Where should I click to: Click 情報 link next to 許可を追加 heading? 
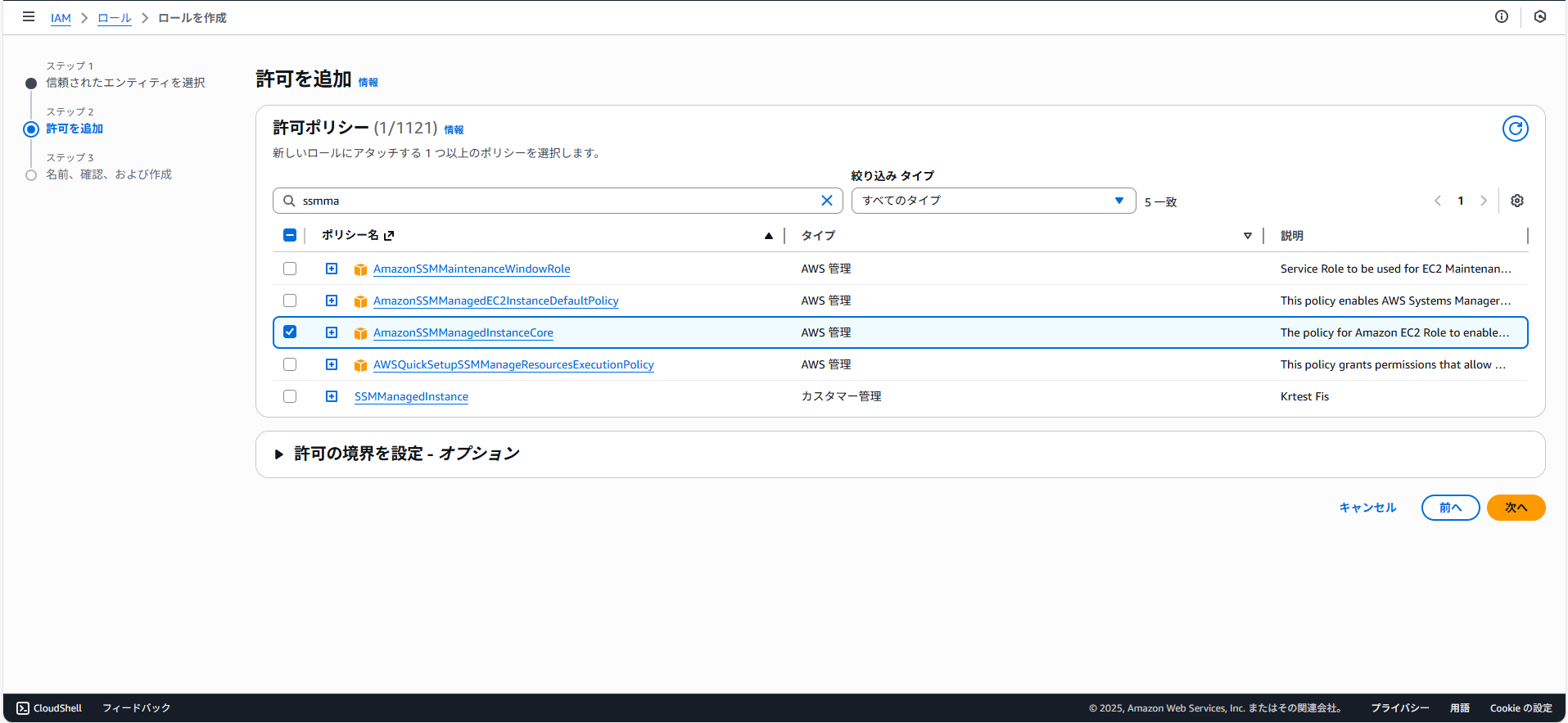point(368,83)
